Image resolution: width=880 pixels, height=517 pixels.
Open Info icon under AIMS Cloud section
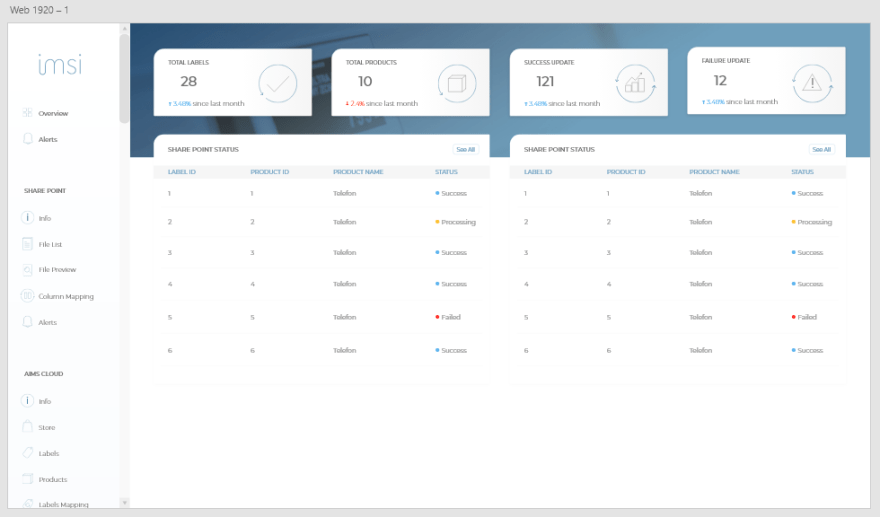tap(28, 401)
